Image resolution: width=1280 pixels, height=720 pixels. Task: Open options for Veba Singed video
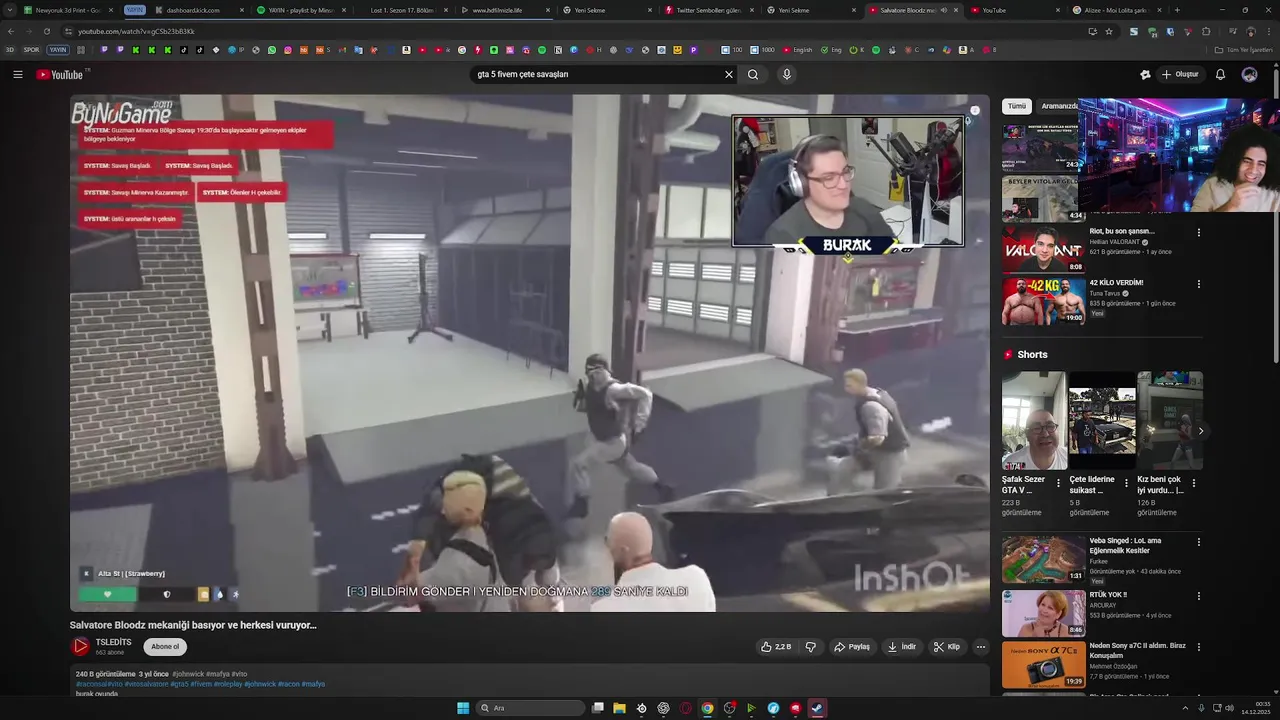point(1199,542)
